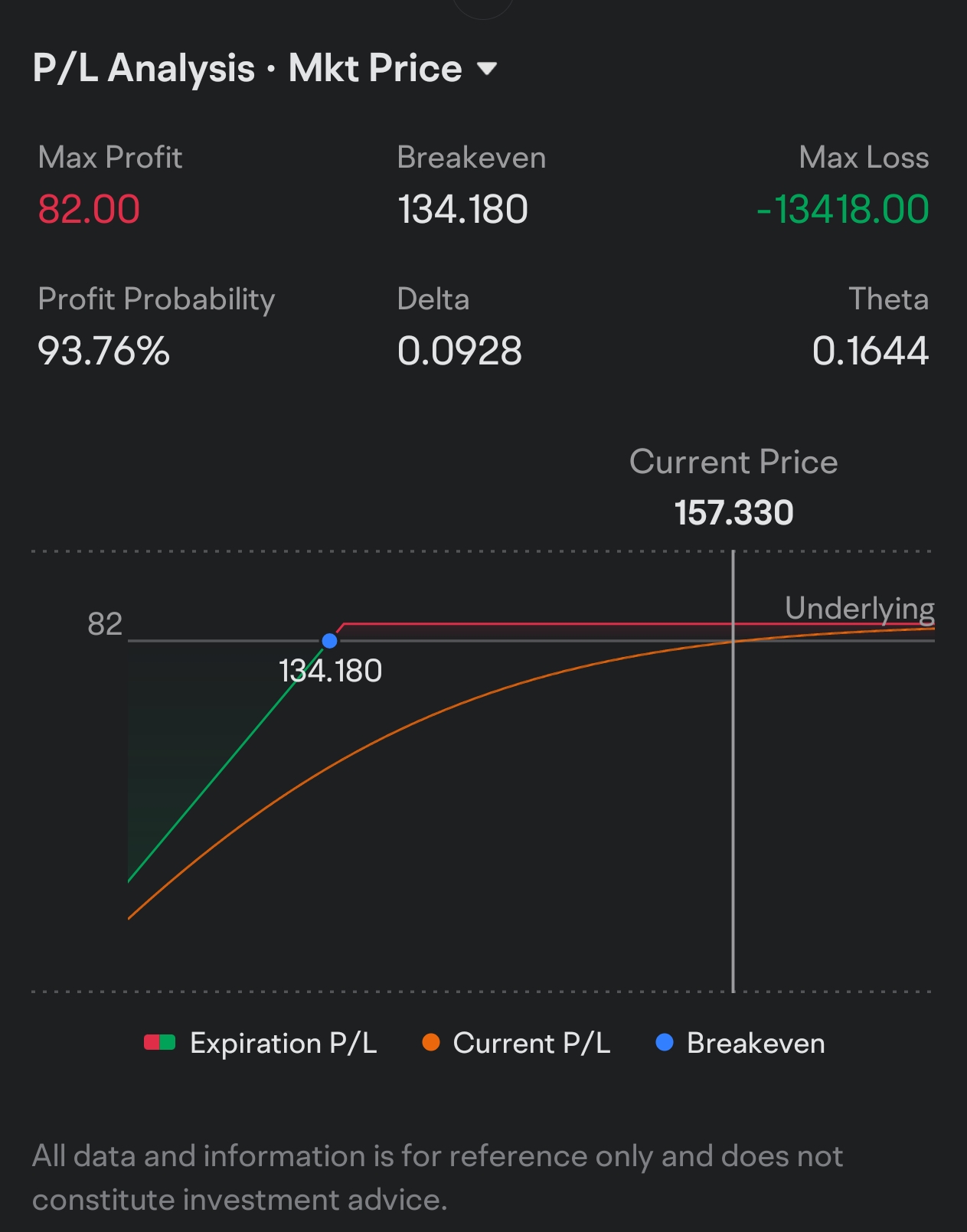Viewport: 967px width, 1232px height.
Task: Toggle the Expiration P/L legend label
Action: 283,1044
